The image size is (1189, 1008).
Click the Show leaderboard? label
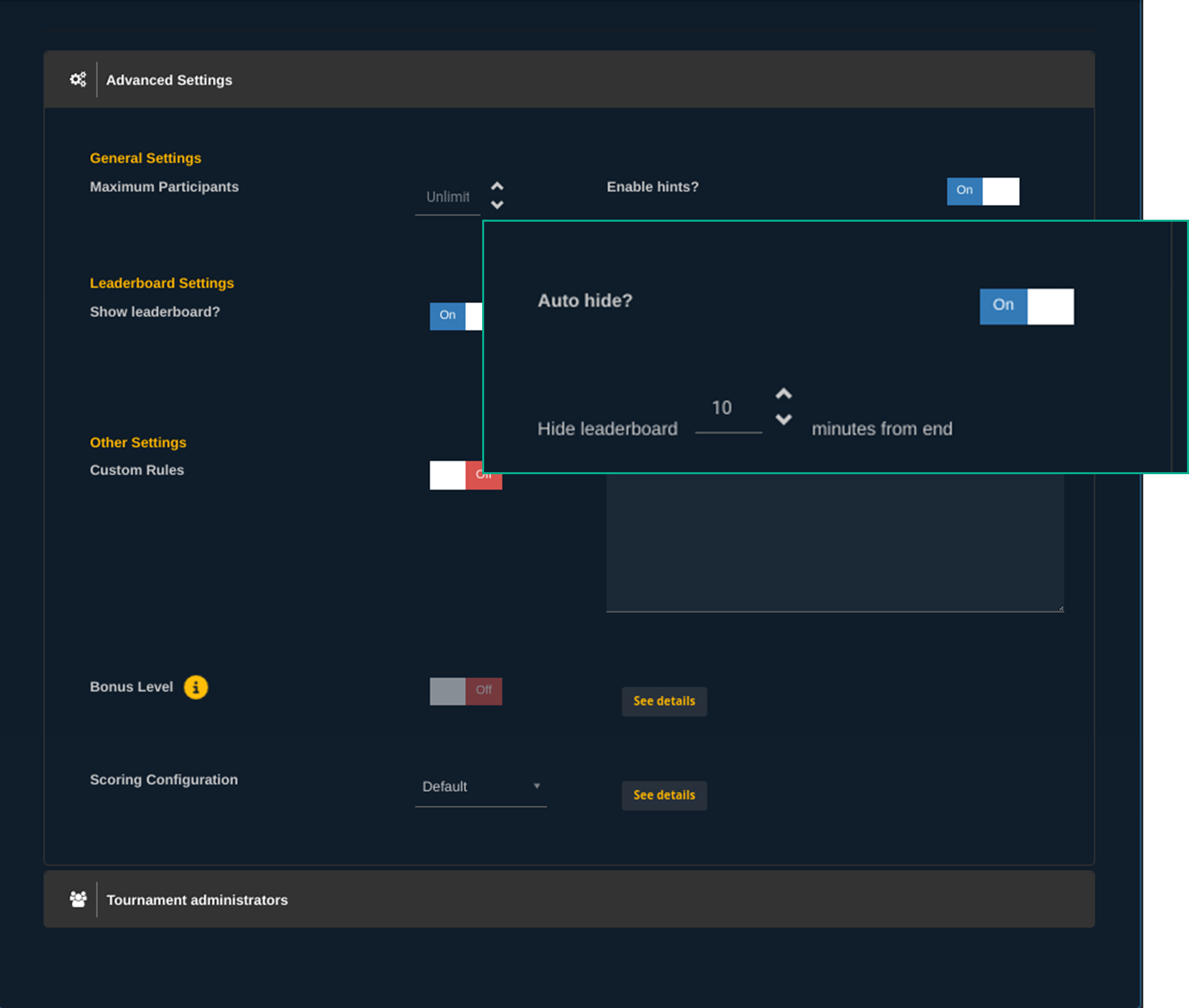click(x=154, y=312)
